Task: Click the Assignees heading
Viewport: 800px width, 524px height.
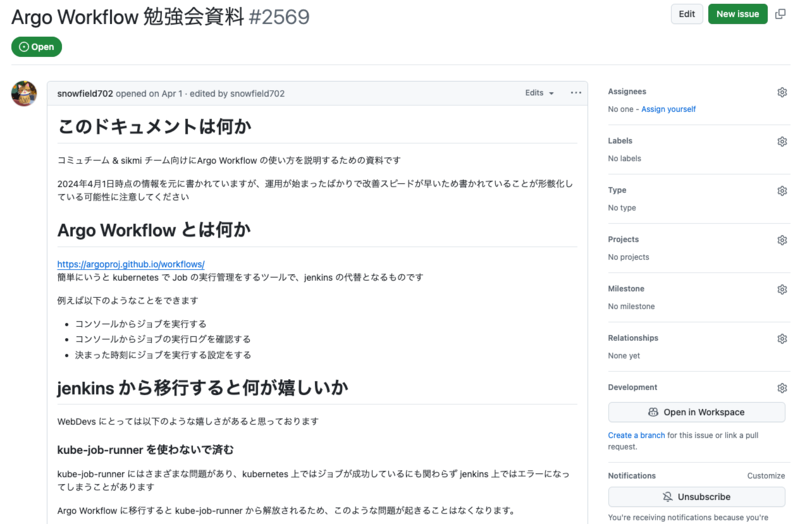Action: [x=627, y=92]
